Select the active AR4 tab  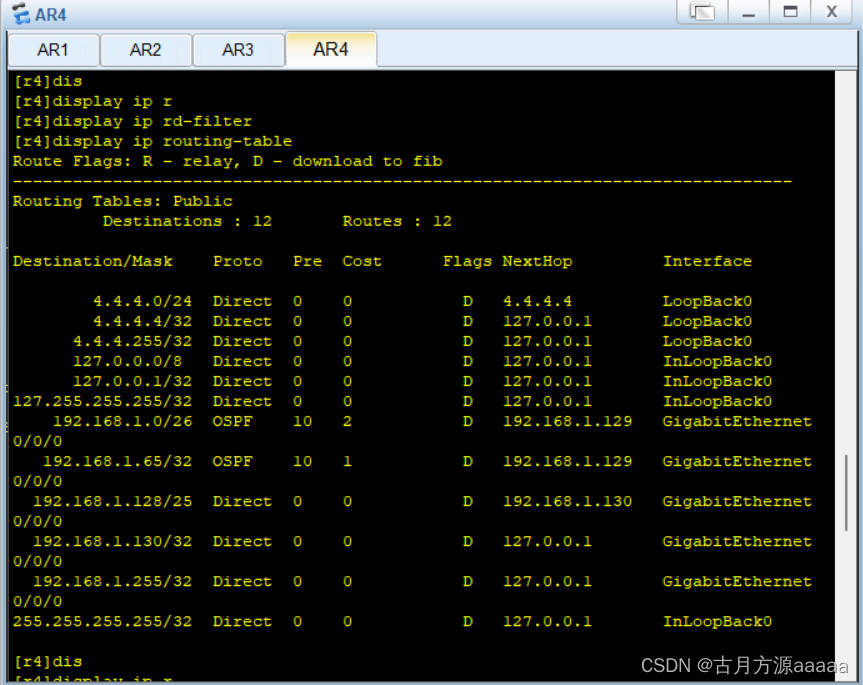331,50
